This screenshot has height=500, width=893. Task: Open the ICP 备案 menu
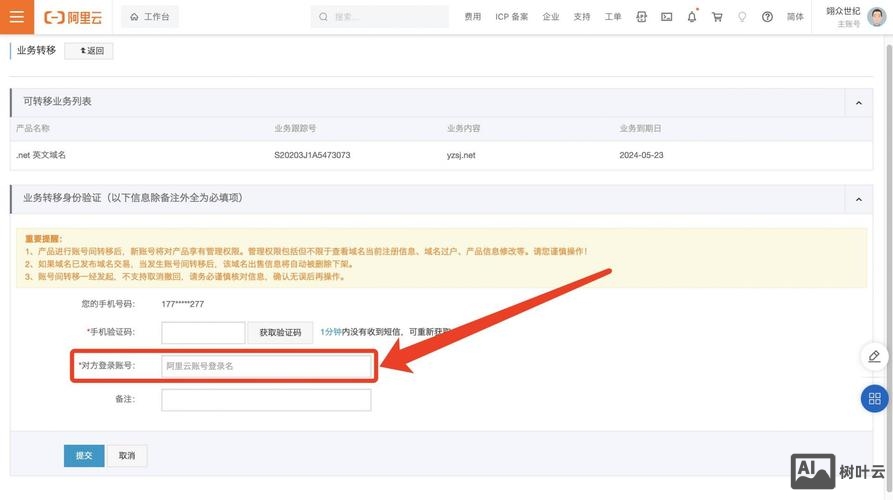[511, 17]
